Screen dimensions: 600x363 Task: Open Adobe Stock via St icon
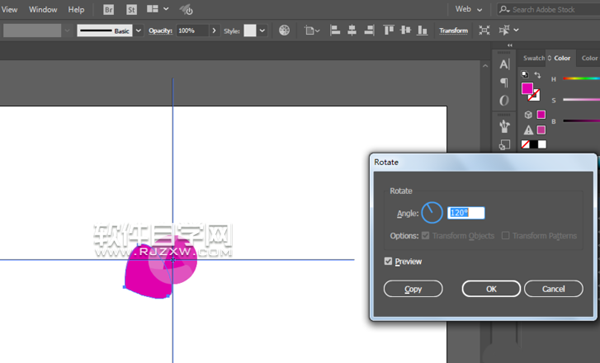[x=131, y=10]
